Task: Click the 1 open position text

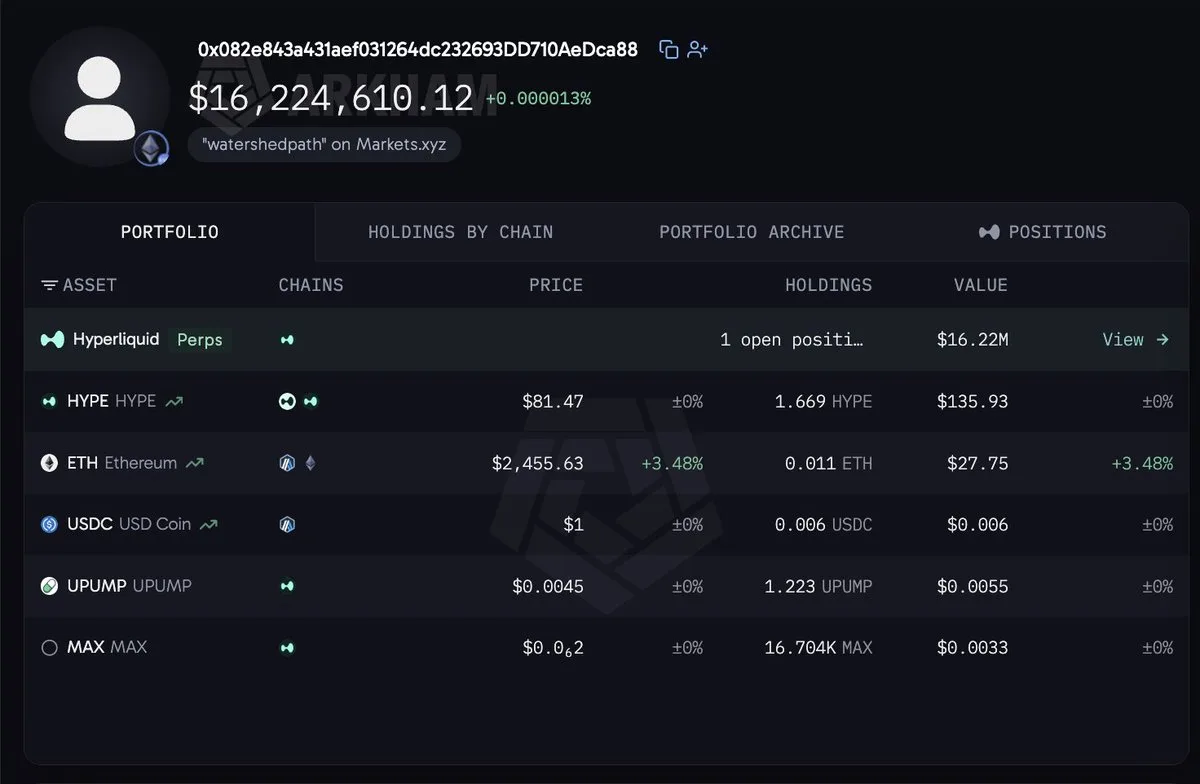Action: click(791, 340)
